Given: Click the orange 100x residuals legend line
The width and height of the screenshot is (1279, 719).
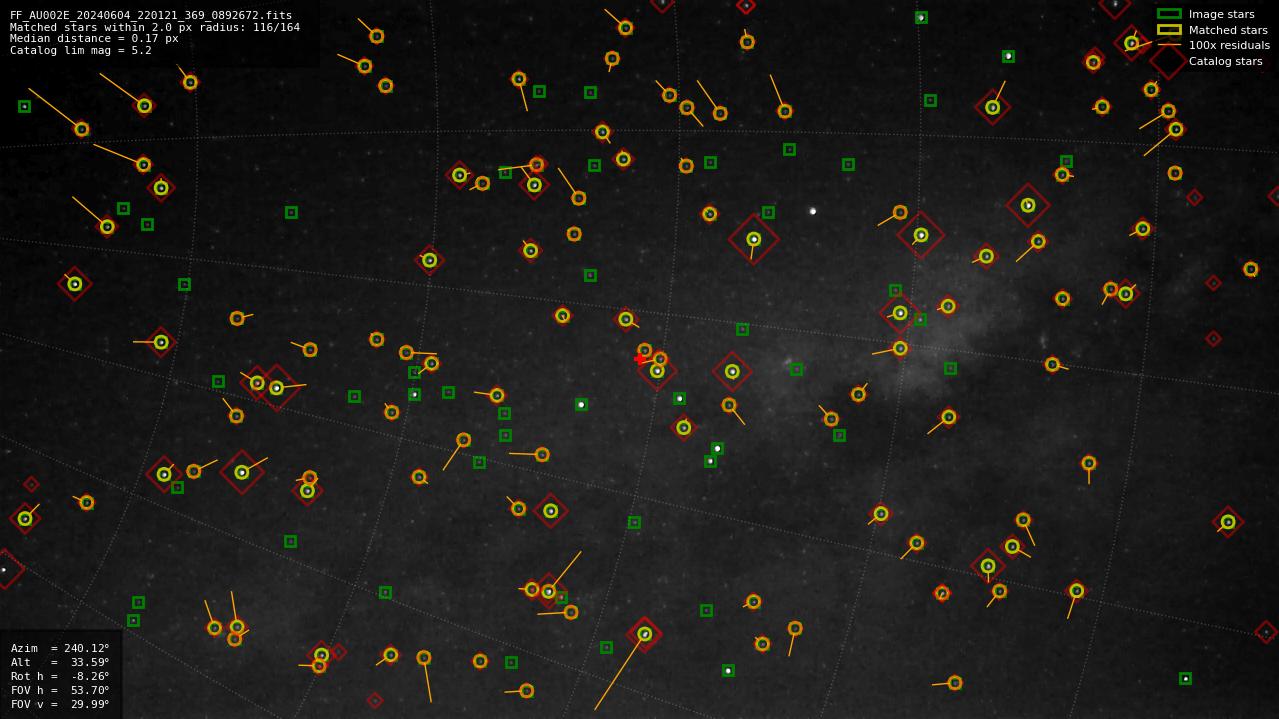Looking at the screenshot, I should point(1169,45).
